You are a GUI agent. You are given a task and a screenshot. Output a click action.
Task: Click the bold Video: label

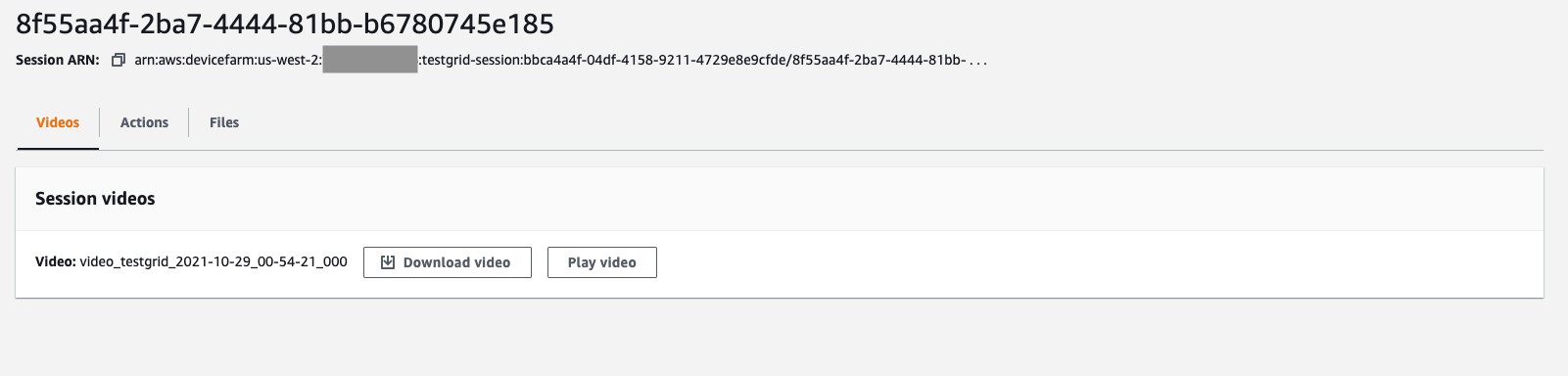55,262
